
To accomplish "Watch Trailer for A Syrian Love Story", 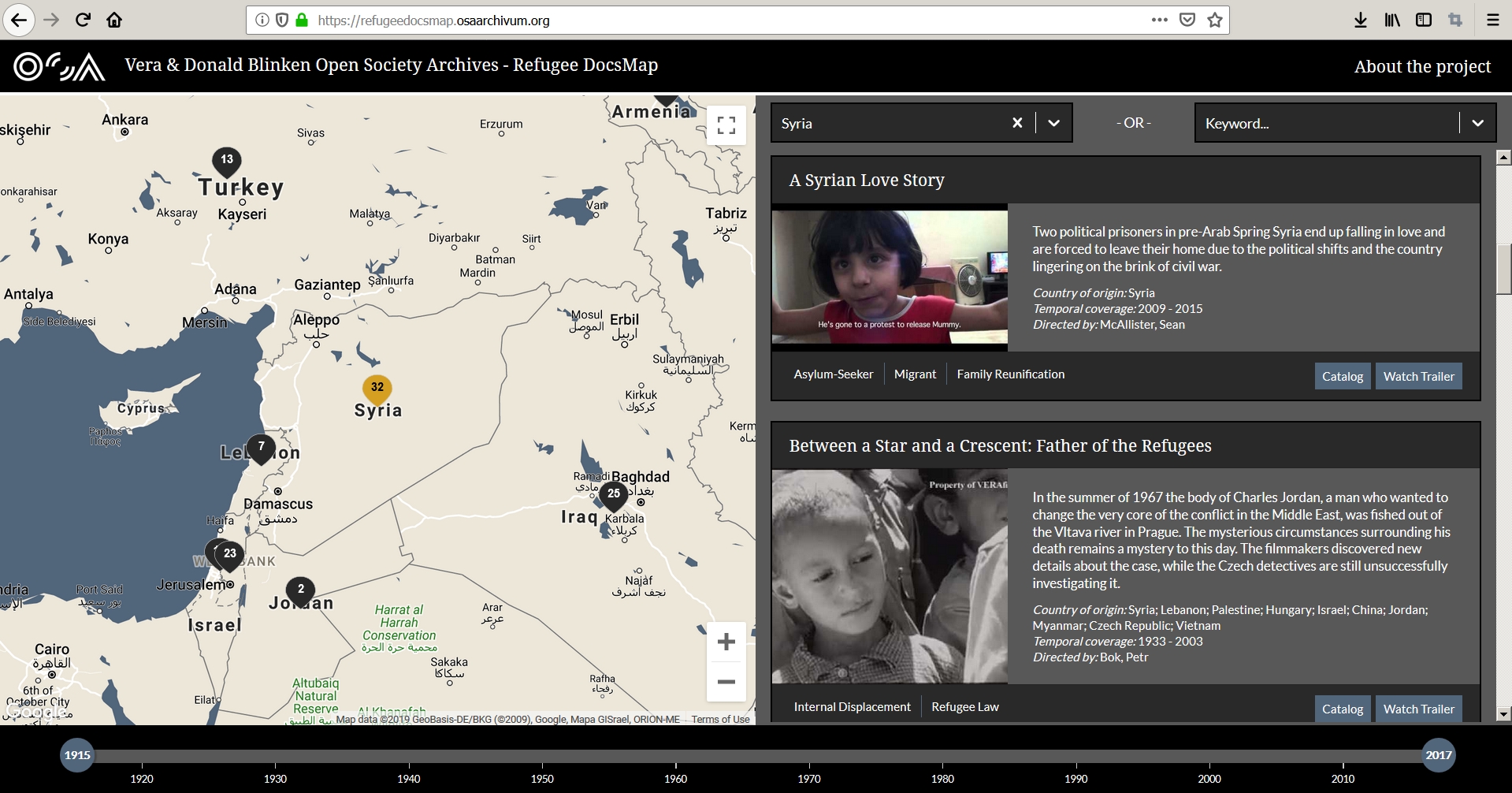I will [x=1418, y=376].
